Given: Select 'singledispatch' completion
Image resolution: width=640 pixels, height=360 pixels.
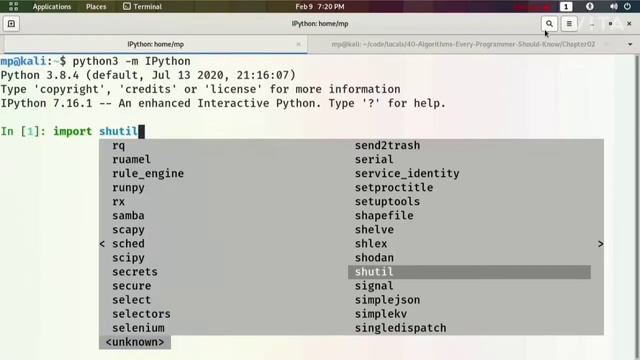Looking at the screenshot, I should click(x=400, y=328).
